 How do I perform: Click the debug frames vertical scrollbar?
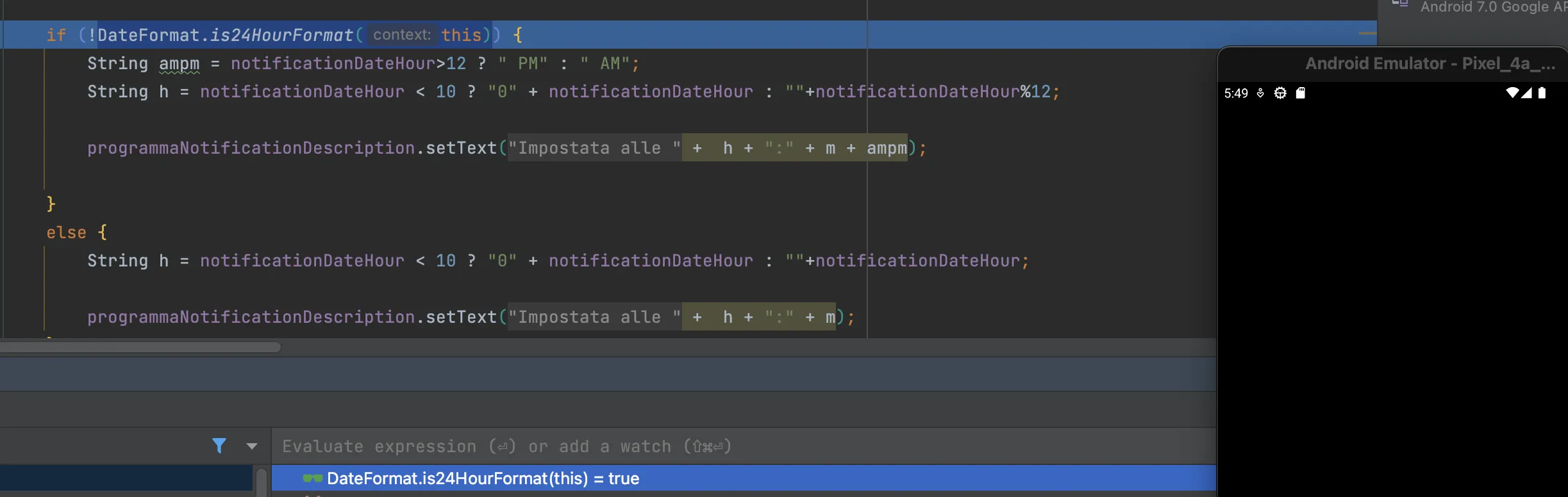tap(262, 482)
